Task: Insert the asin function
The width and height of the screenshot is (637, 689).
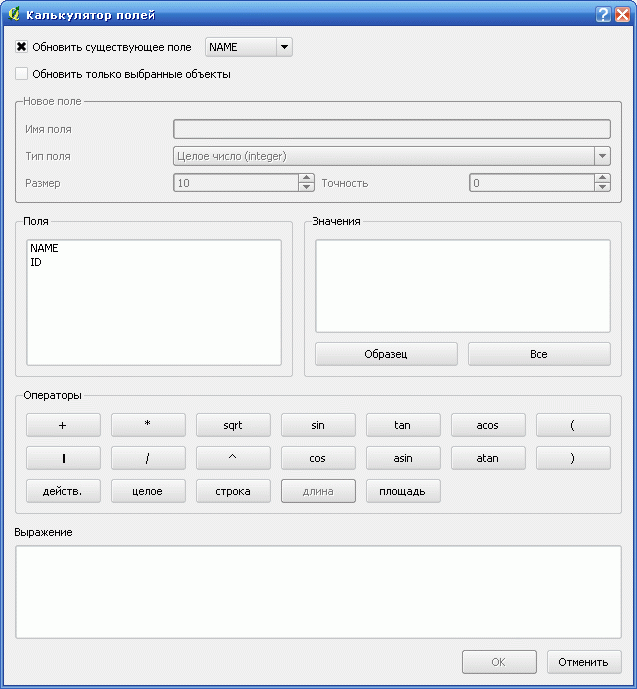Action: tap(403, 458)
